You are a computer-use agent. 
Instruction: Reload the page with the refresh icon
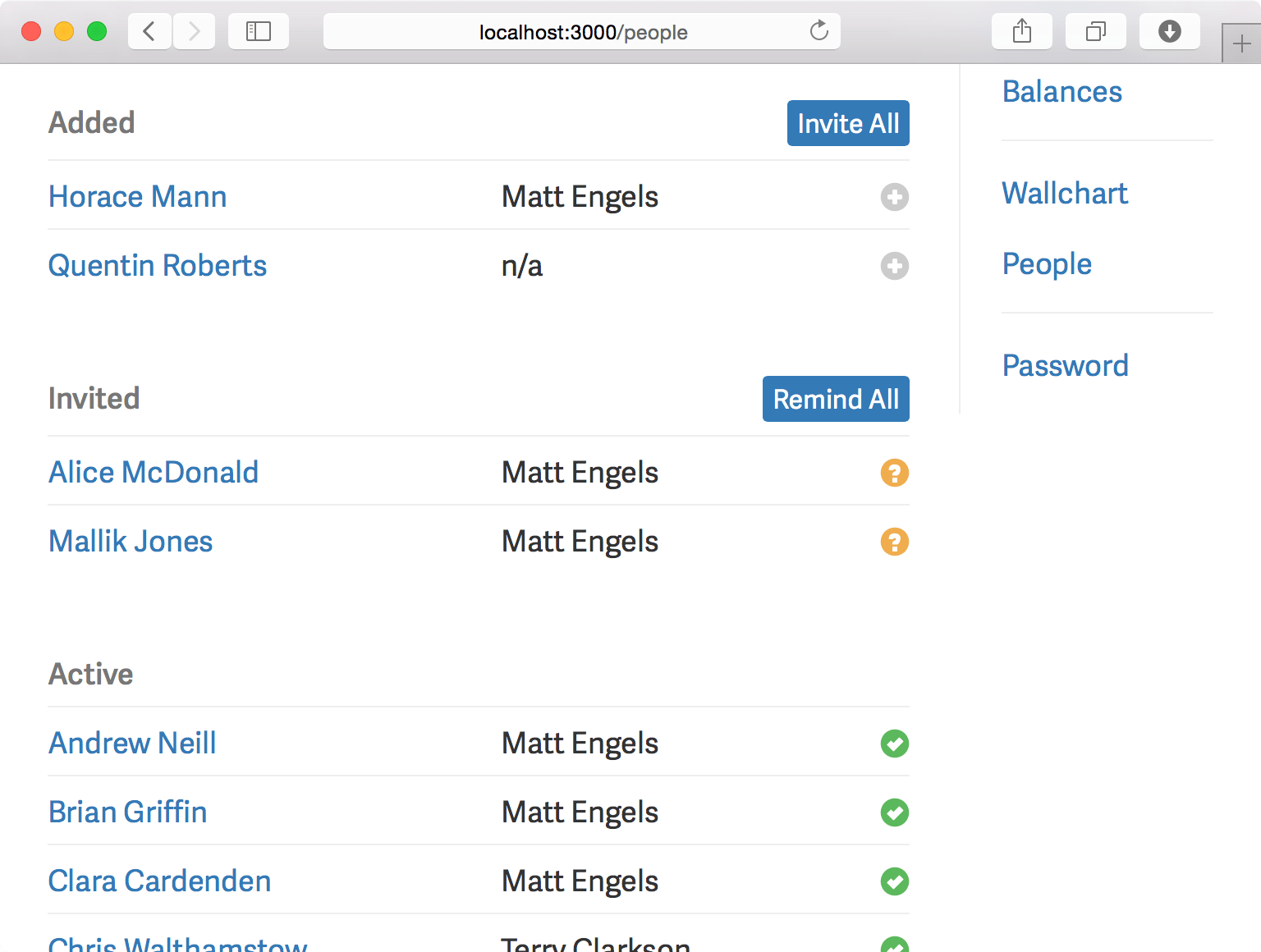click(x=819, y=31)
